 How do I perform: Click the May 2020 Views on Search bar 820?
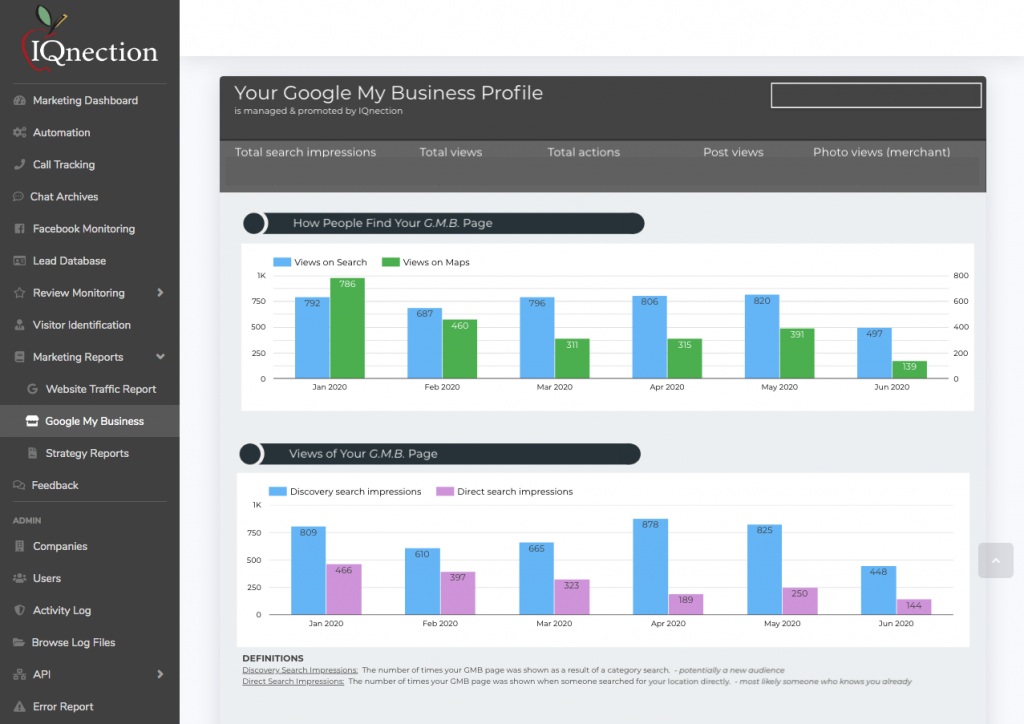(762, 336)
